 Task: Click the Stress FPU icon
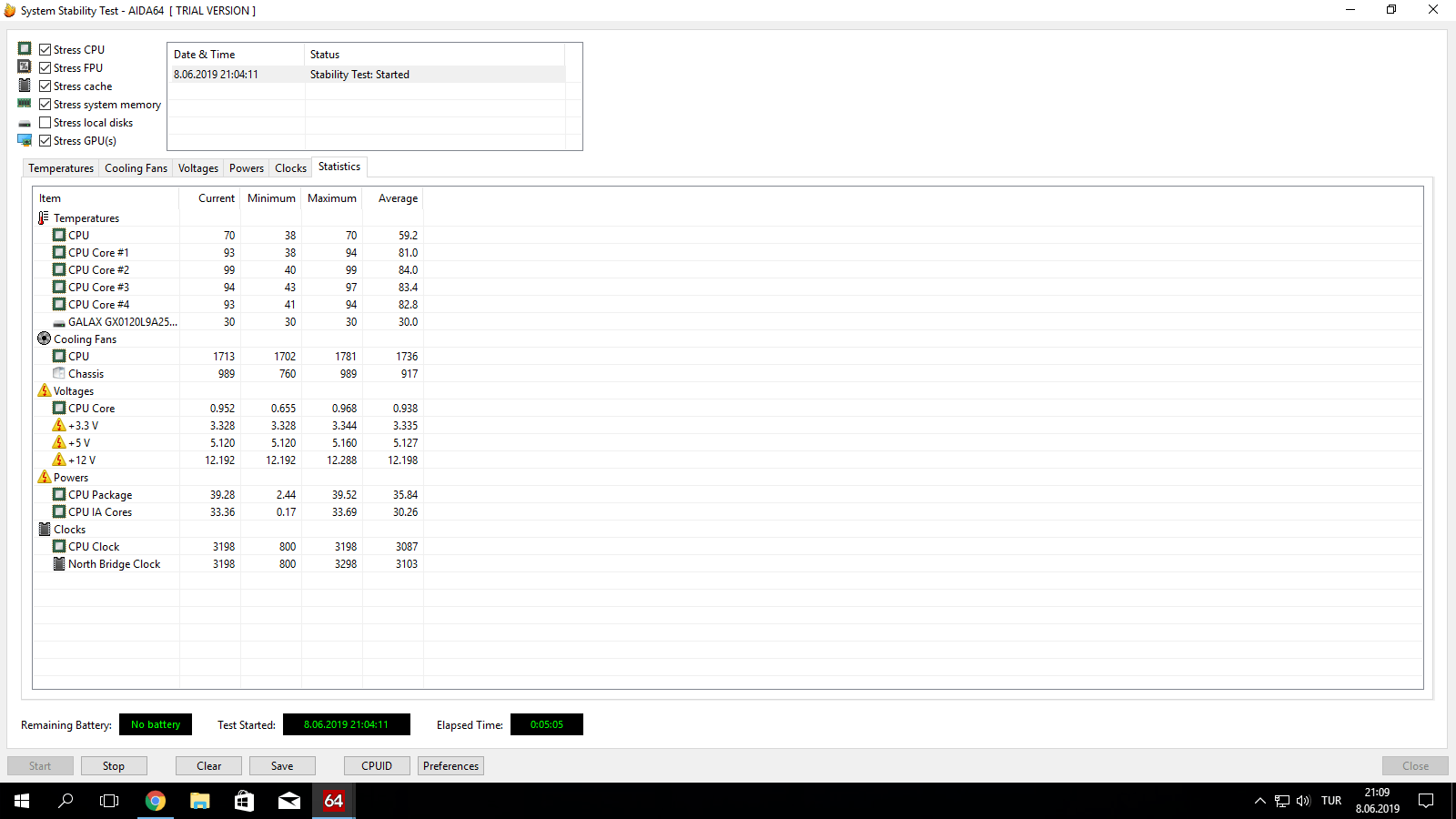pos(25,66)
